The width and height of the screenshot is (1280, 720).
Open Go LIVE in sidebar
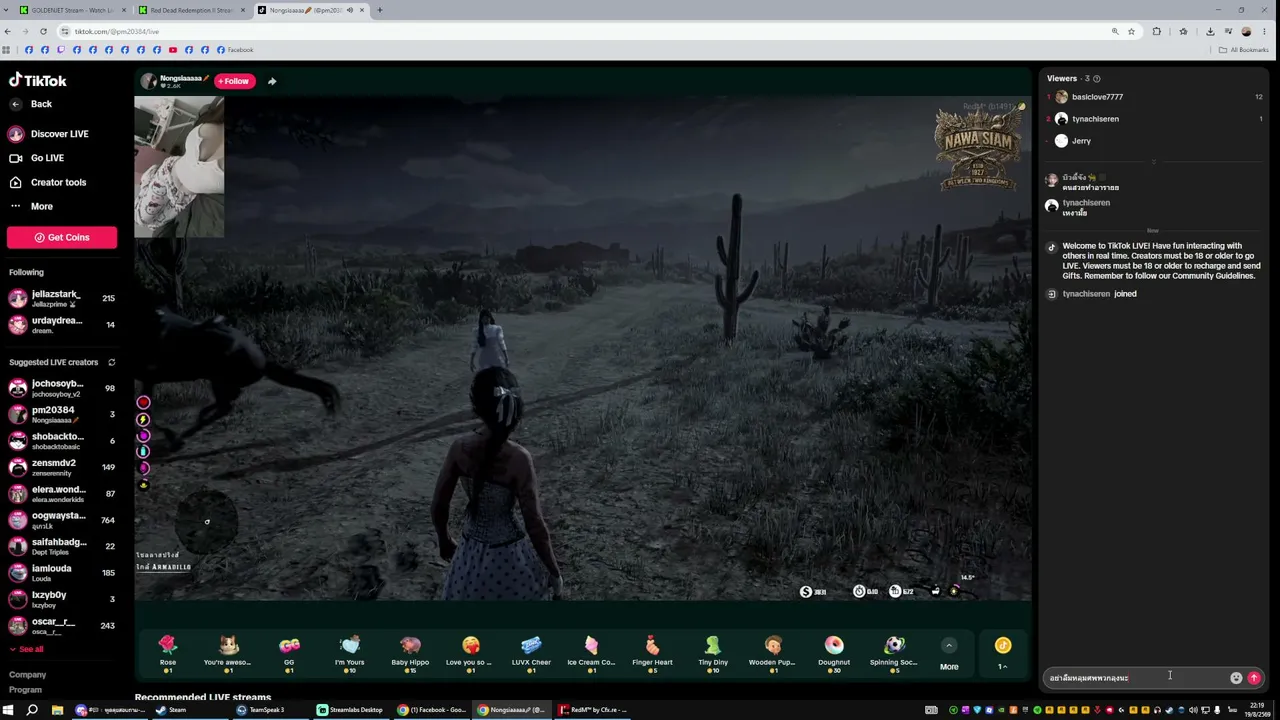tap(46, 158)
